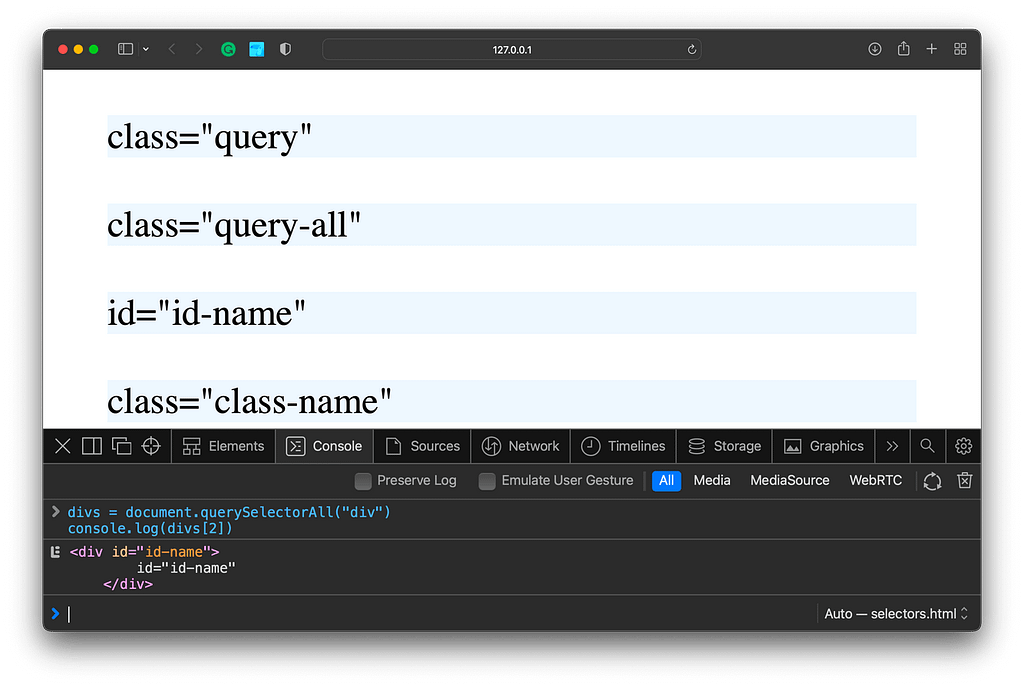Screen dimensions: 1024x688
Task: Open the share icon in toolbar
Action: tap(903, 48)
